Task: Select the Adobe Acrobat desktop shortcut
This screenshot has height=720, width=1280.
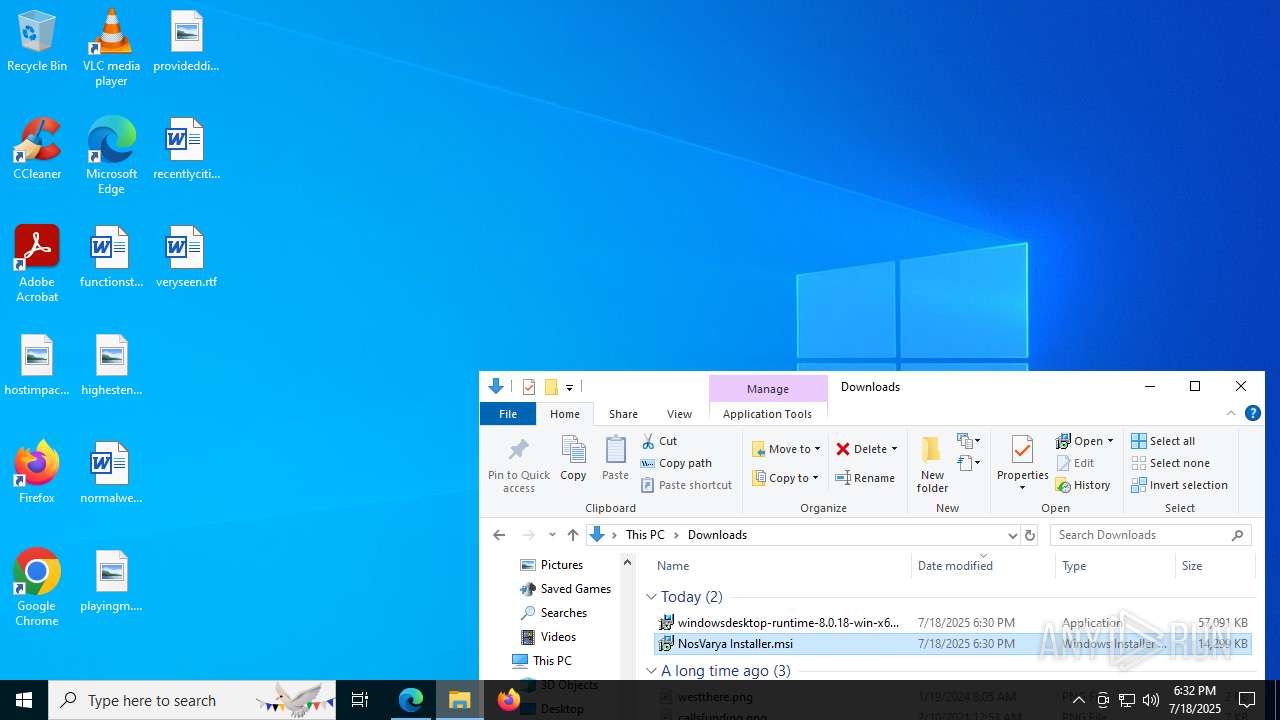Action: [37, 264]
